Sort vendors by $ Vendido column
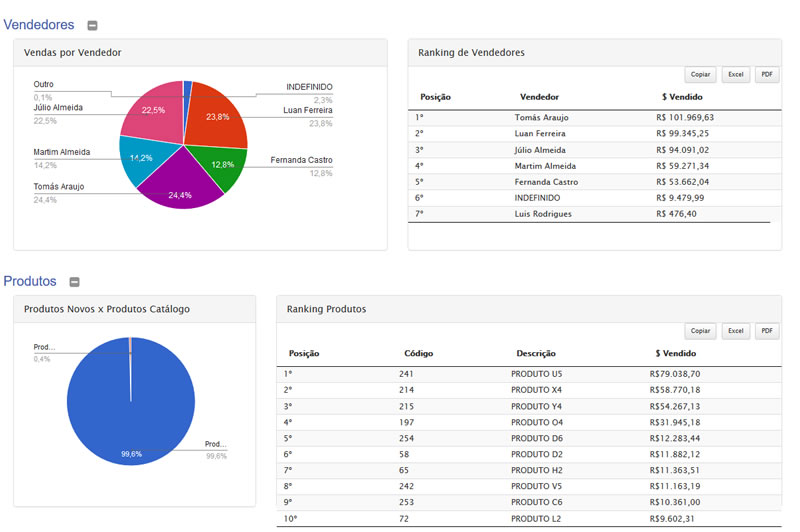The image size is (800, 532). [682, 97]
